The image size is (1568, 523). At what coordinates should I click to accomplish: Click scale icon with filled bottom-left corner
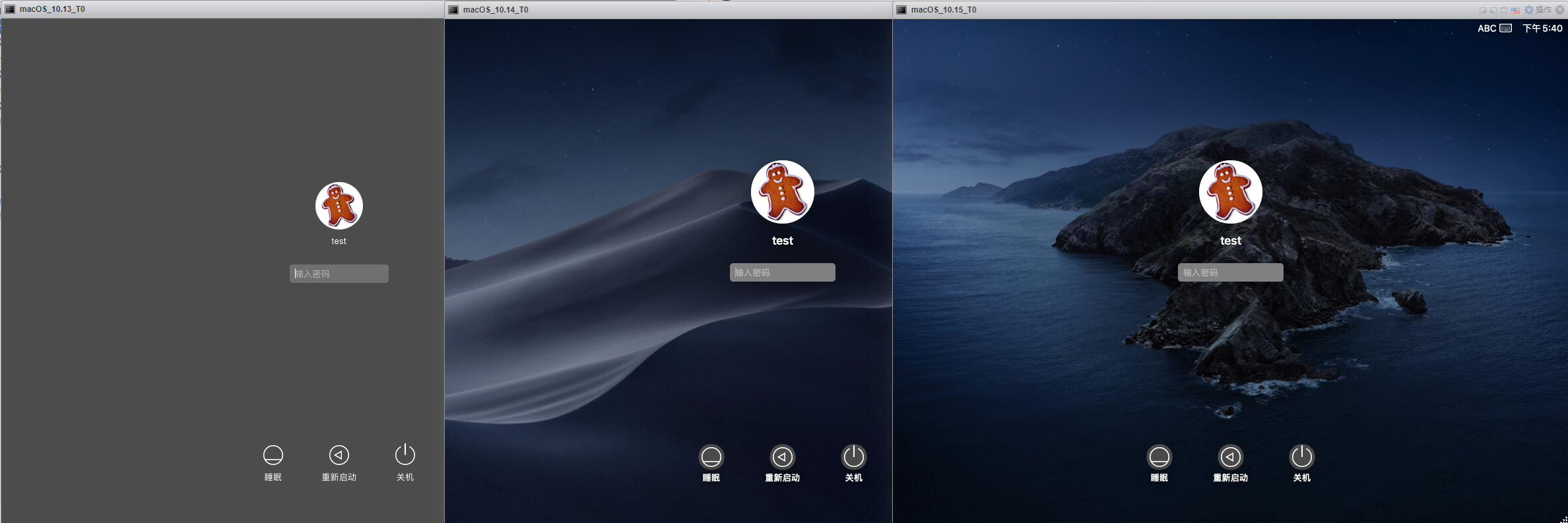coord(1493,11)
